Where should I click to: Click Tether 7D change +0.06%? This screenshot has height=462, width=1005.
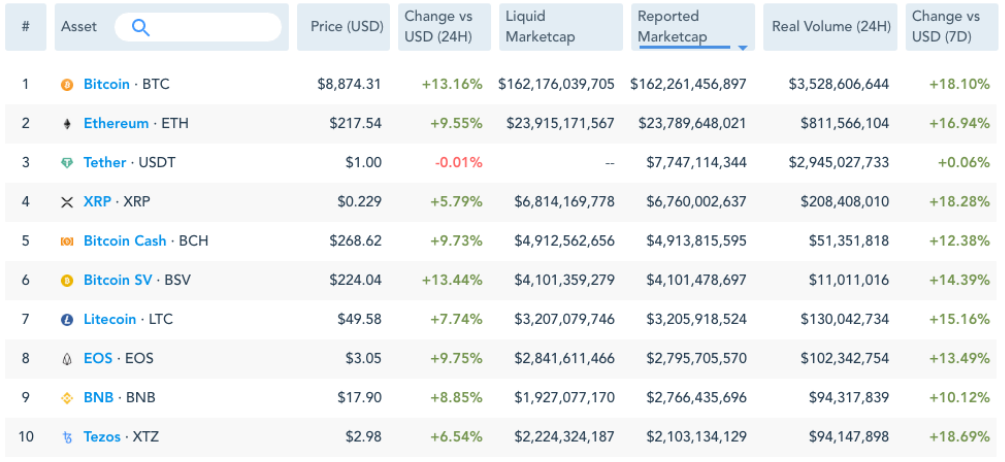(964, 162)
